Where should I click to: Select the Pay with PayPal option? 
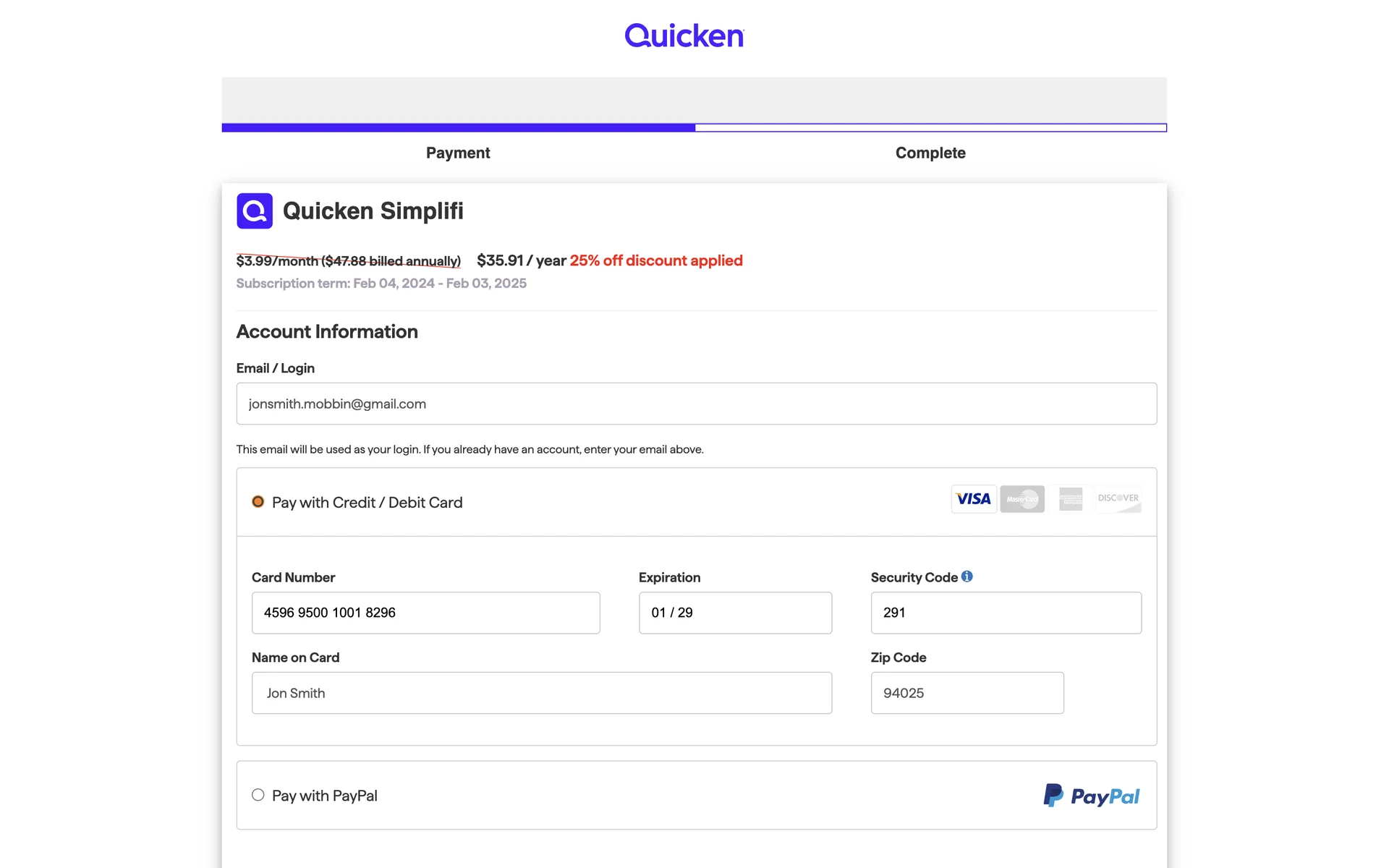258,795
